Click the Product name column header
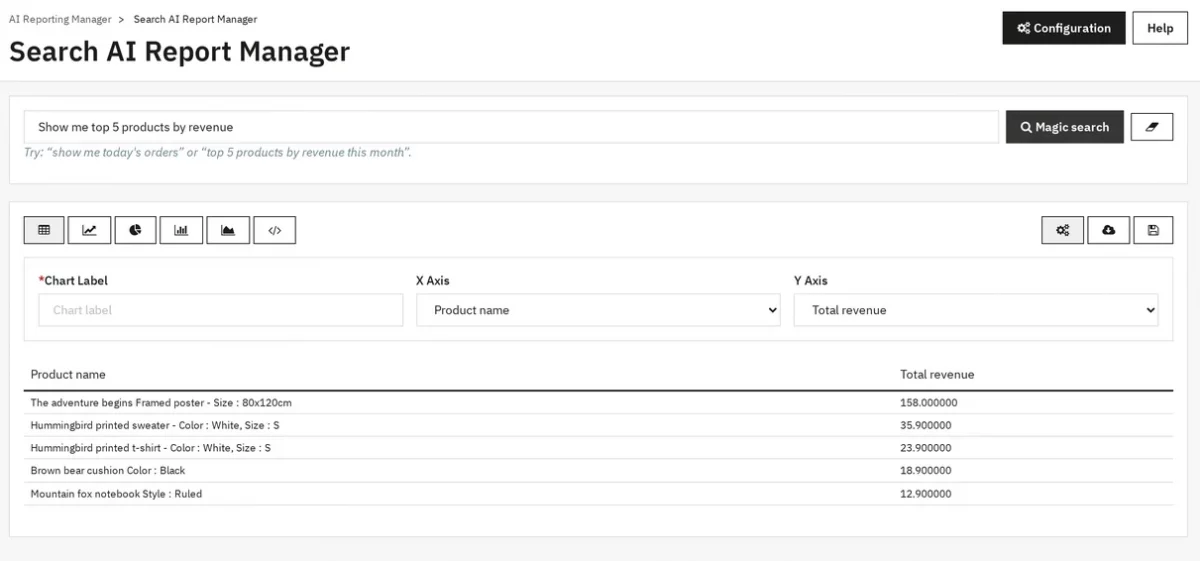The image size is (1200, 561). [68, 375]
